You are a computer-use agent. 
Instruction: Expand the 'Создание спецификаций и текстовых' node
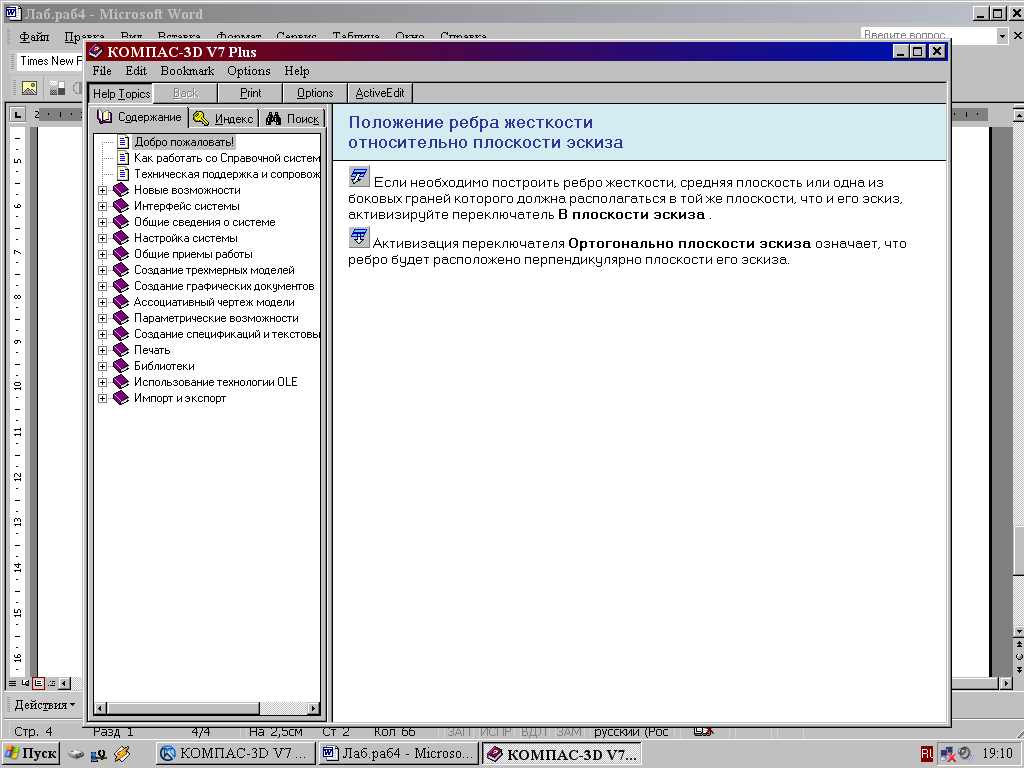click(103, 334)
